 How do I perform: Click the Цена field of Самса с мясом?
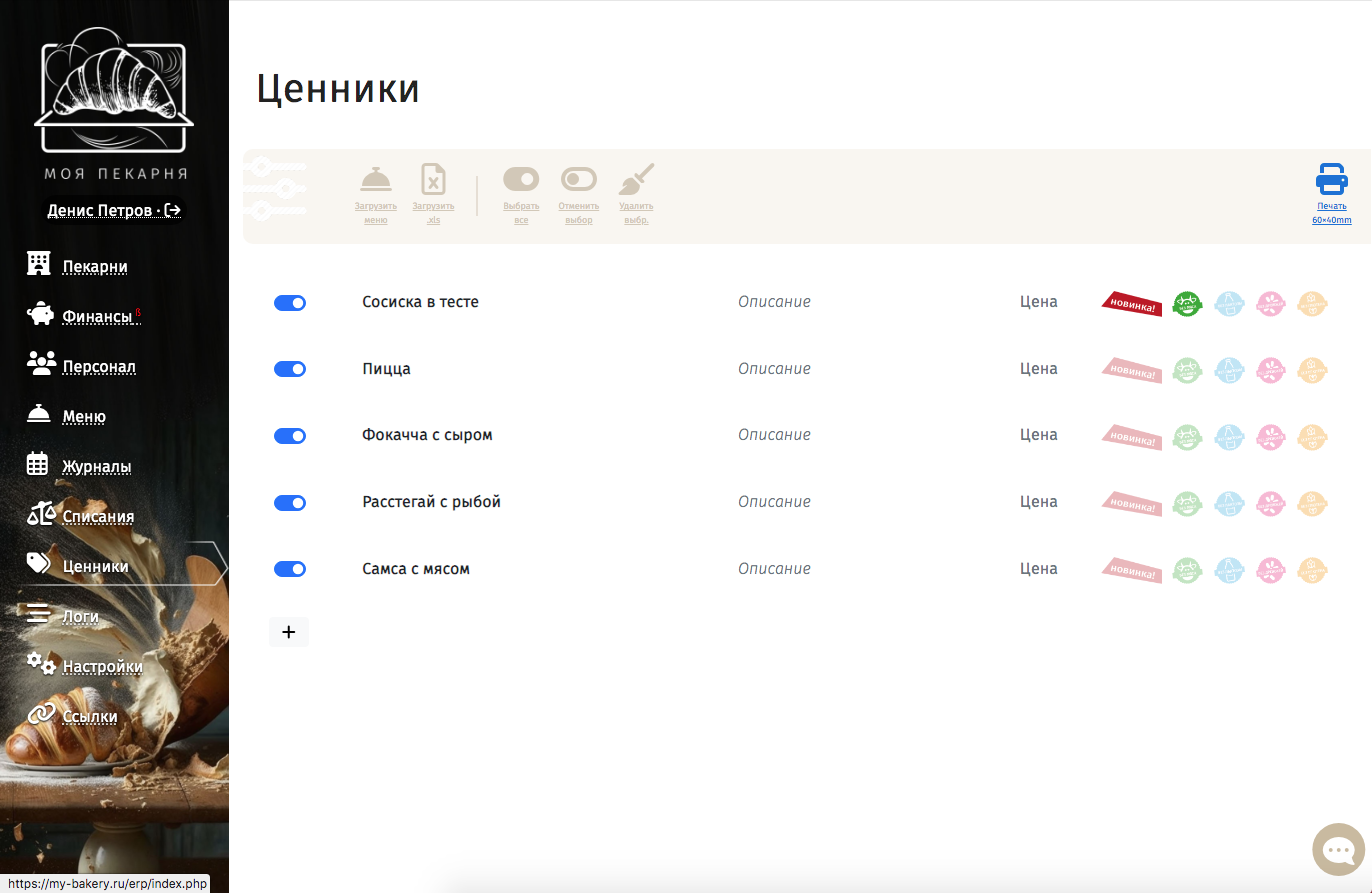click(1038, 569)
